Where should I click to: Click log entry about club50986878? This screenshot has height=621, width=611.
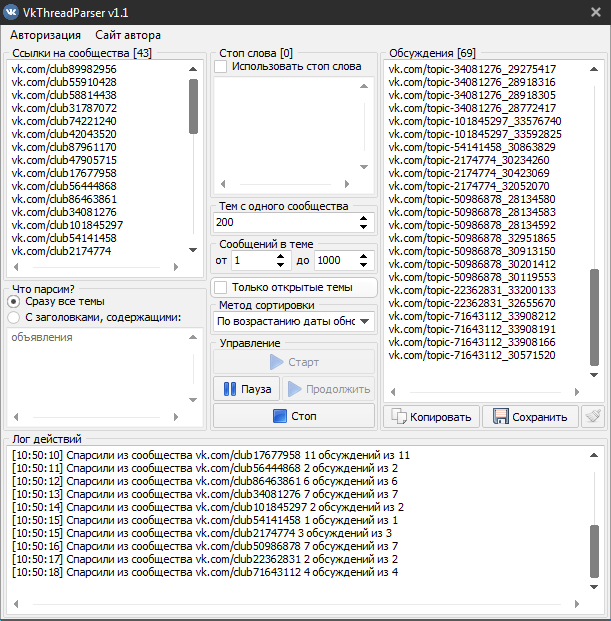205,546
